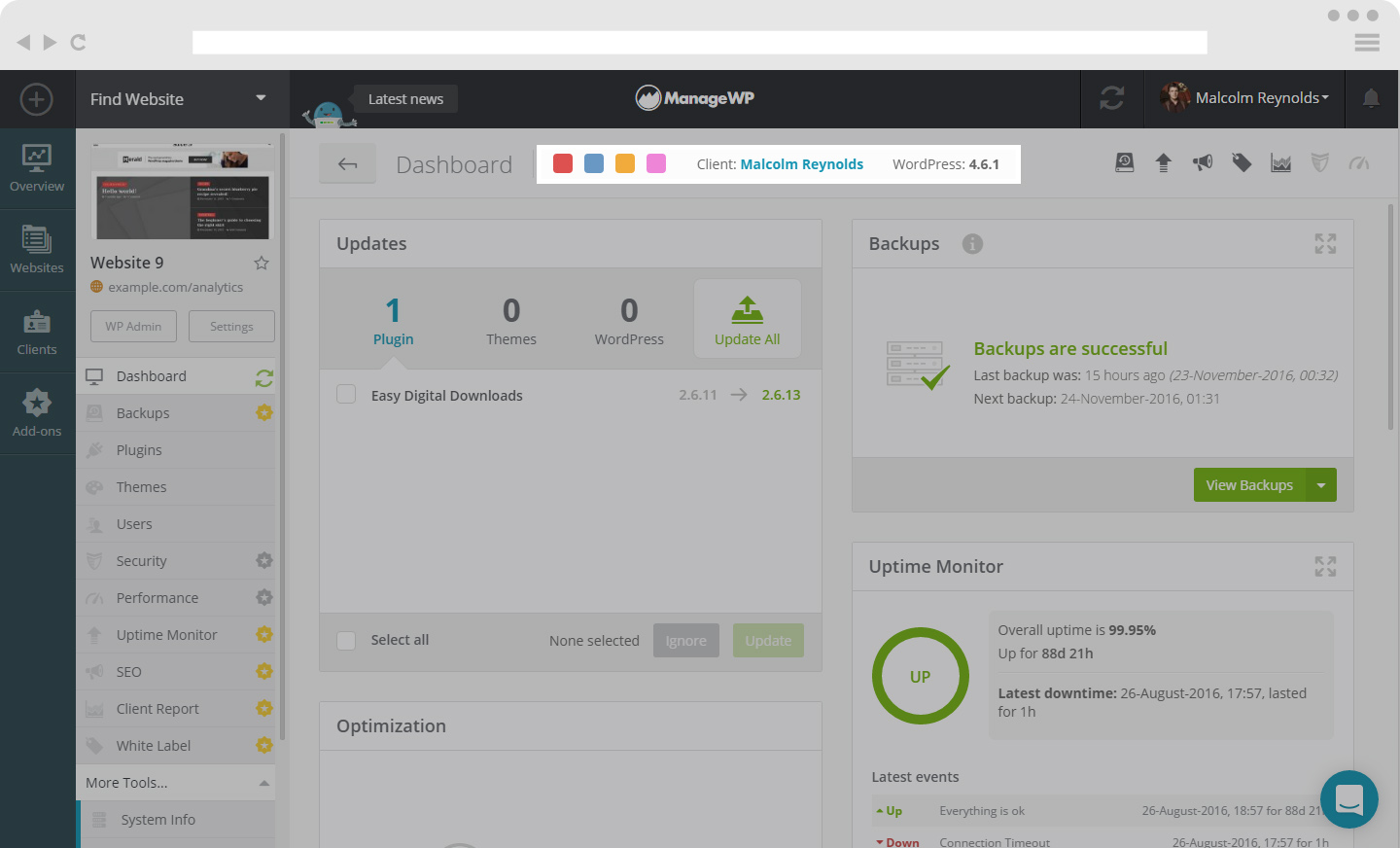Image resolution: width=1400 pixels, height=848 pixels.
Task: Click the megaphone icon in toolbar
Action: coord(1203,162)
